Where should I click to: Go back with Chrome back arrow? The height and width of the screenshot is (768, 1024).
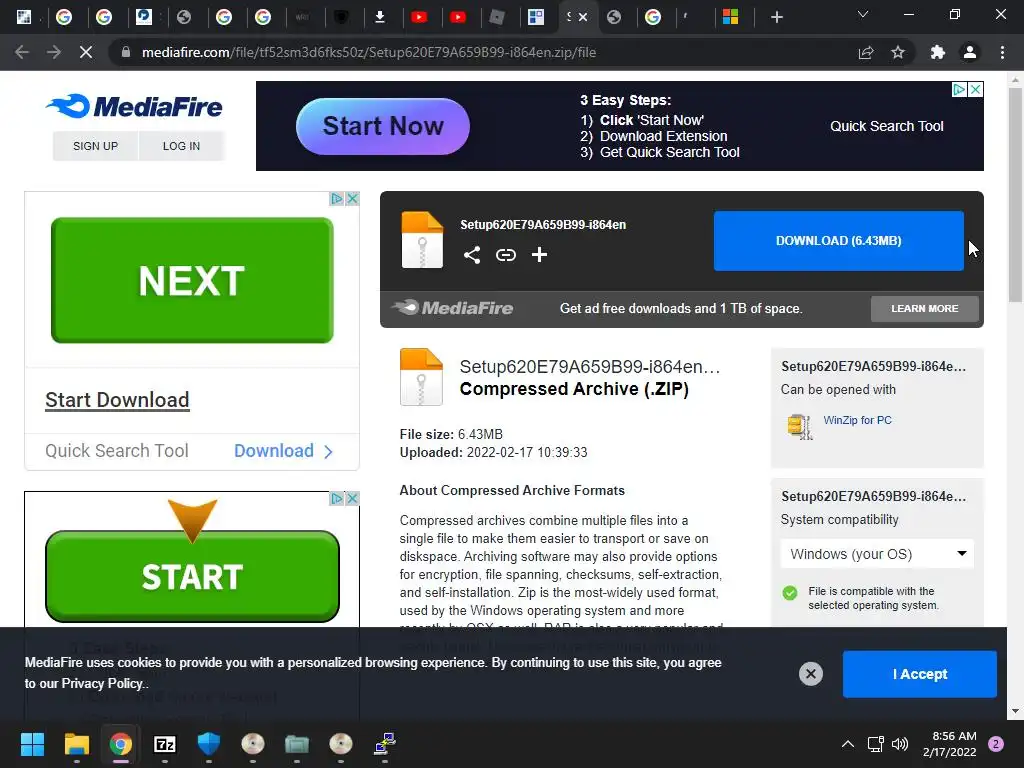point(22,52)
